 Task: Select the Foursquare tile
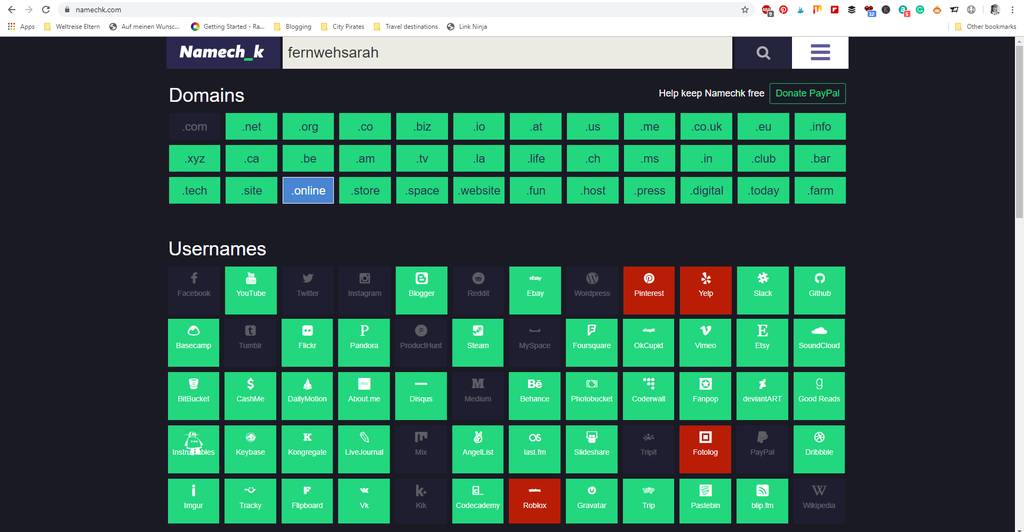(591, 343)
